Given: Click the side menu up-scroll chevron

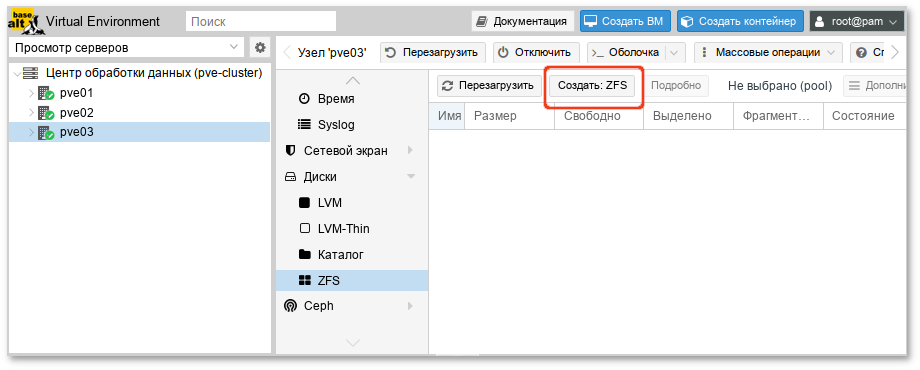Looking at the screenshot, I should (353, 80).
